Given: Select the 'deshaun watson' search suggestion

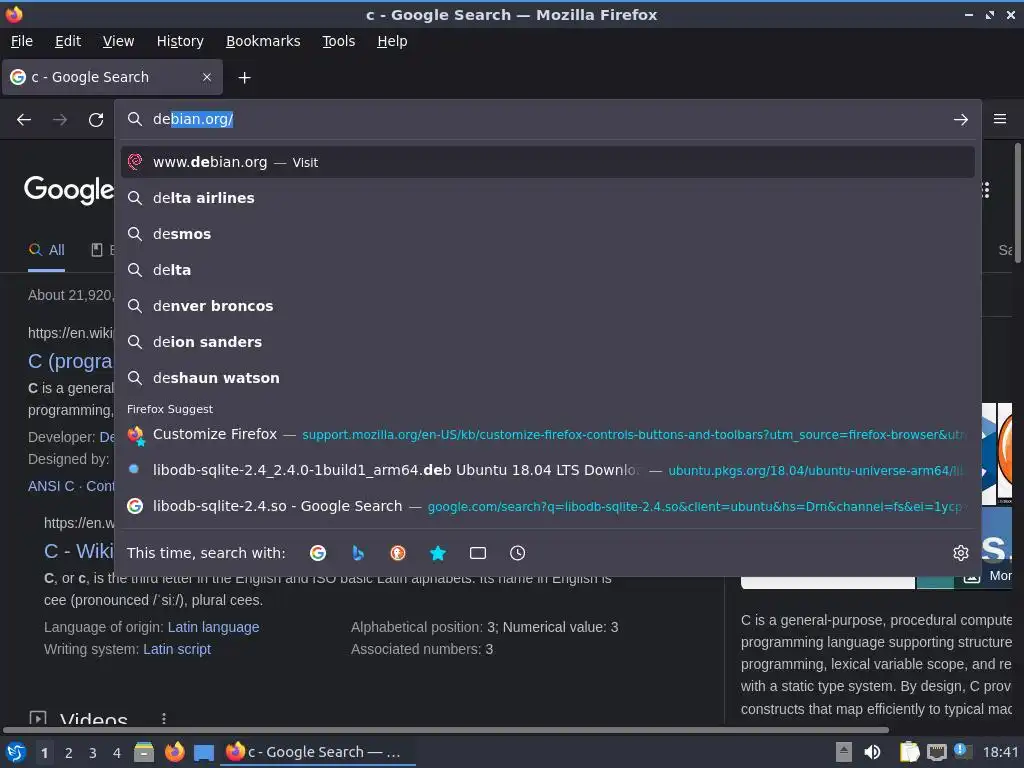Looking at the screenshot, I should click(547, 377).
